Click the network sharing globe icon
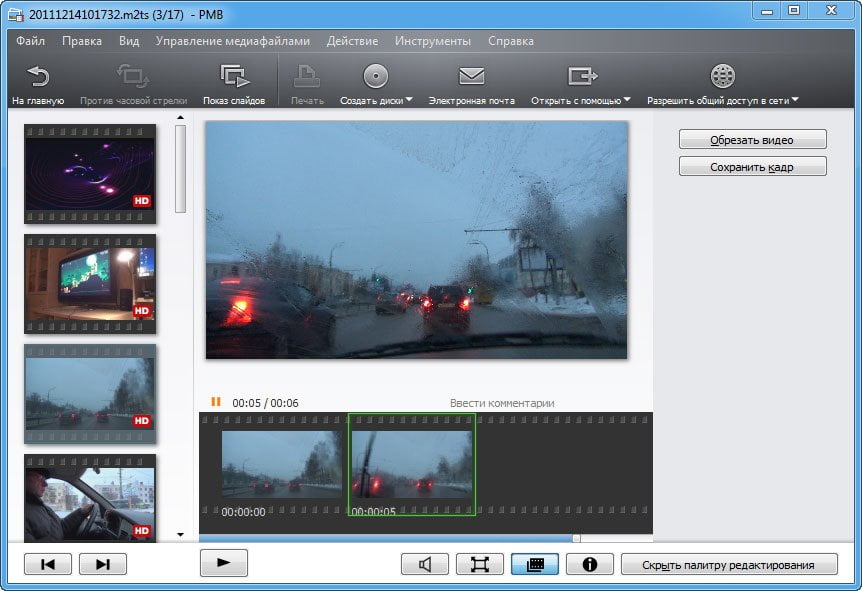 pos(722,76)
